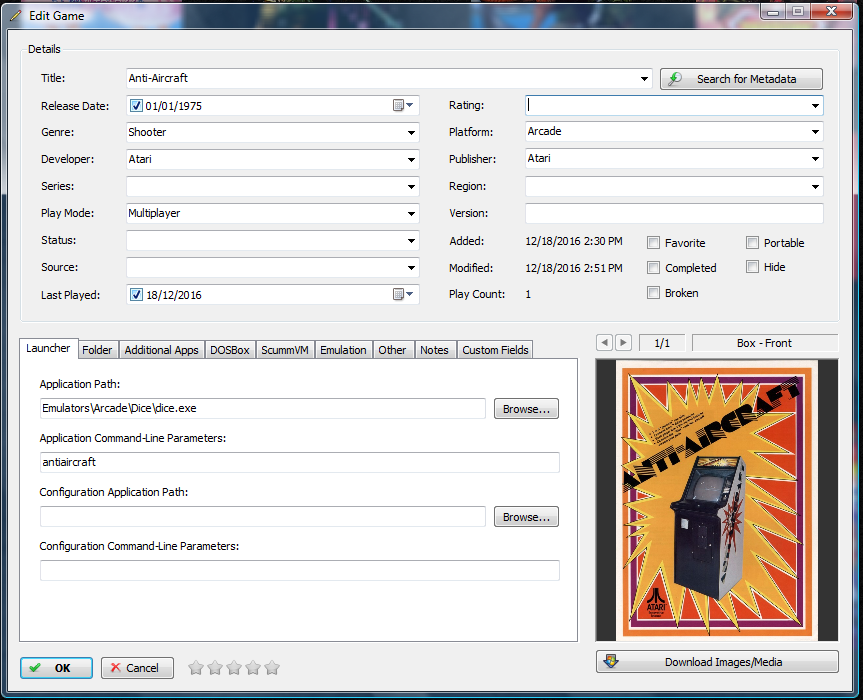Viewport: 863px width, 700px height.
Task: Open the Custom Fields tab
Action: click(x=495, y=350)
